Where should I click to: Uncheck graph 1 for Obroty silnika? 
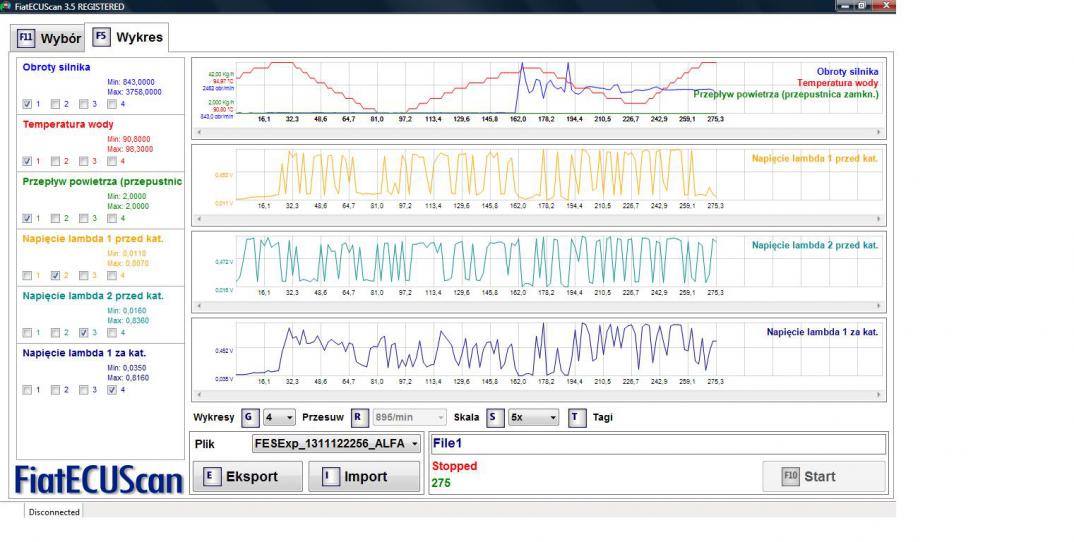click(x=27, y=104)
